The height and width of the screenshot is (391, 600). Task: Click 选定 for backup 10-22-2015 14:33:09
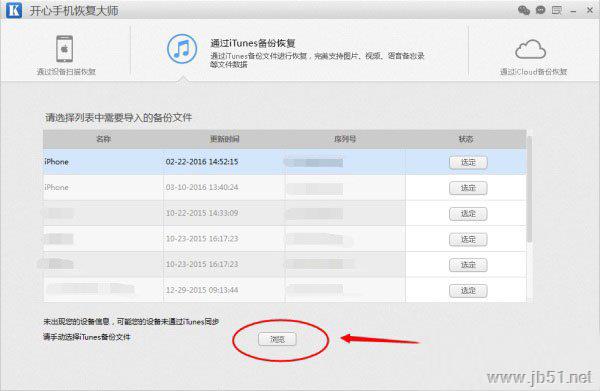[x=468, y=213]
